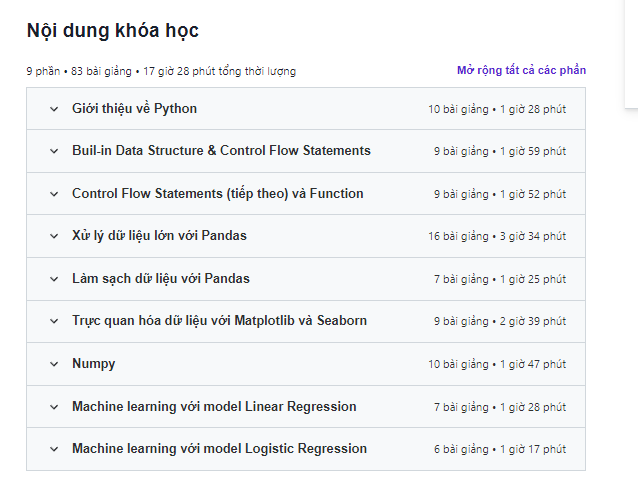Click the chevron icon for Xử lý dữ liệu lớn với Pandas
Screen dimensions: 638x488
54,237
